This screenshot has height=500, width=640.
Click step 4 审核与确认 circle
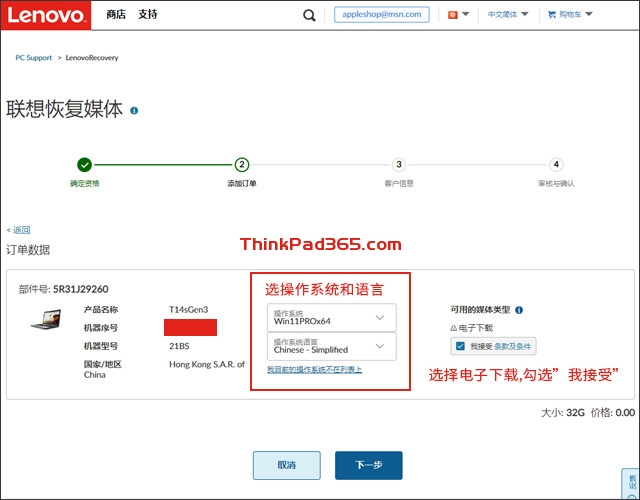pyautogui.click(x=556, y=164)
